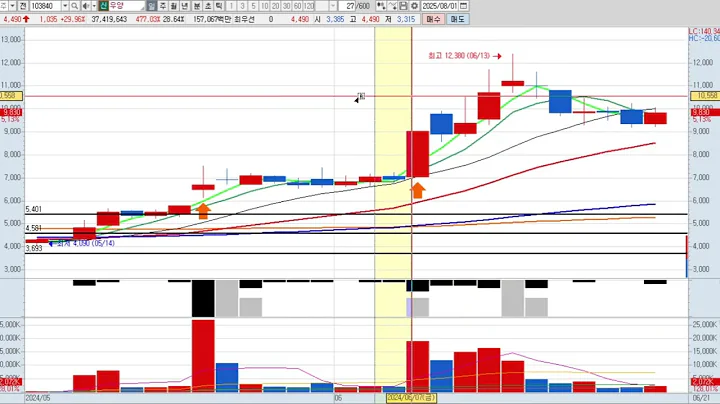The height and width of the screenshot is (404, 720).
Task: Open chart settings gear icon
Action: pos(414,6)
